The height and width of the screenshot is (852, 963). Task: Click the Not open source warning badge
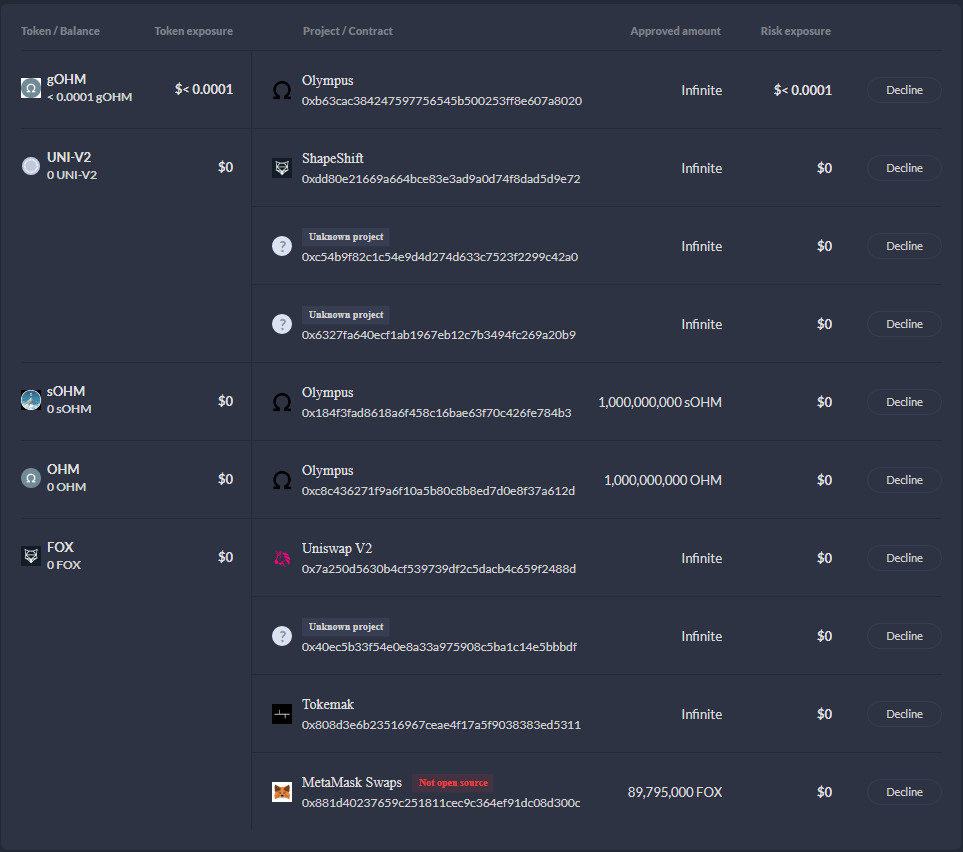tap(453, 783)
